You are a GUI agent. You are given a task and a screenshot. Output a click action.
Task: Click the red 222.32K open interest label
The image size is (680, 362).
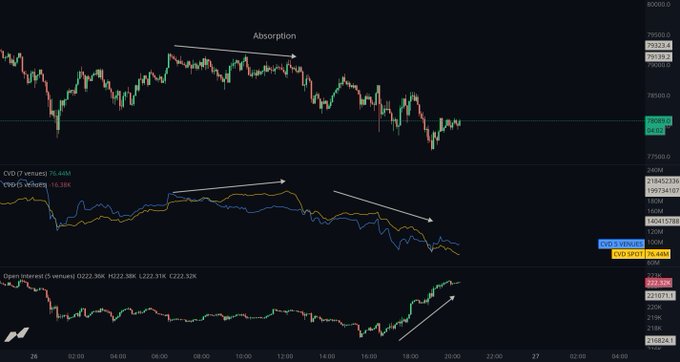pyautogui.click(x=658, y=283)
